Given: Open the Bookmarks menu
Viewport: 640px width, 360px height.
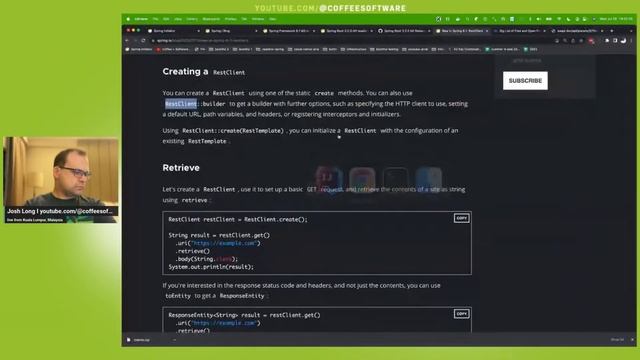Looking at the screenshot, I should (x=211, y=19).
